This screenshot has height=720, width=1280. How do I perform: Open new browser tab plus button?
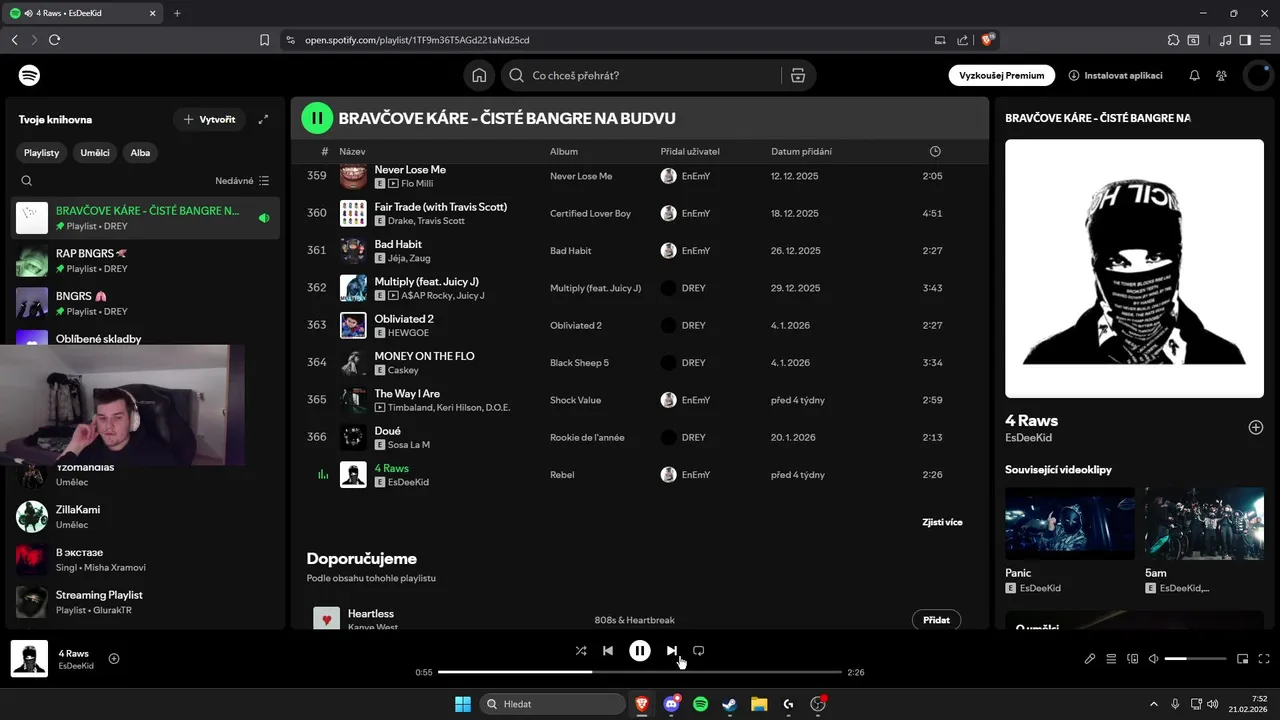177,13
